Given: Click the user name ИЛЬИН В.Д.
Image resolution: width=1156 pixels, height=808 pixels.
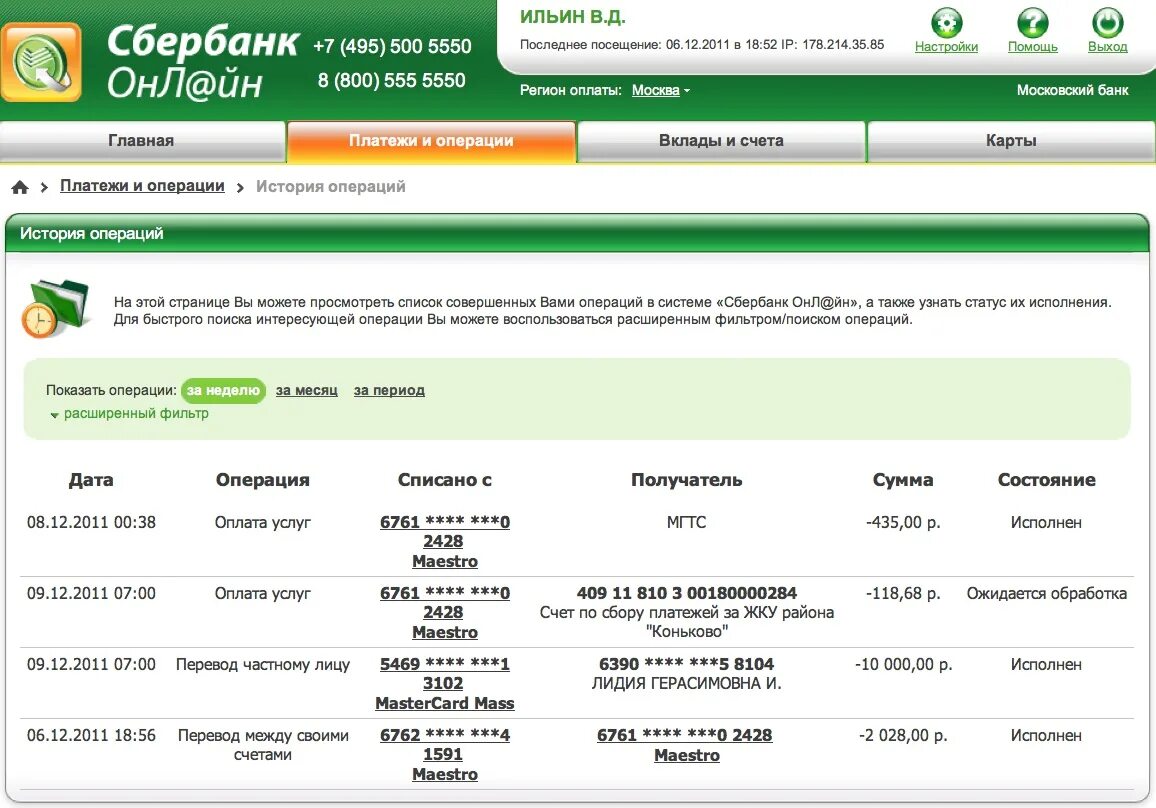Looking at the screenshot, I should (572, 16).
